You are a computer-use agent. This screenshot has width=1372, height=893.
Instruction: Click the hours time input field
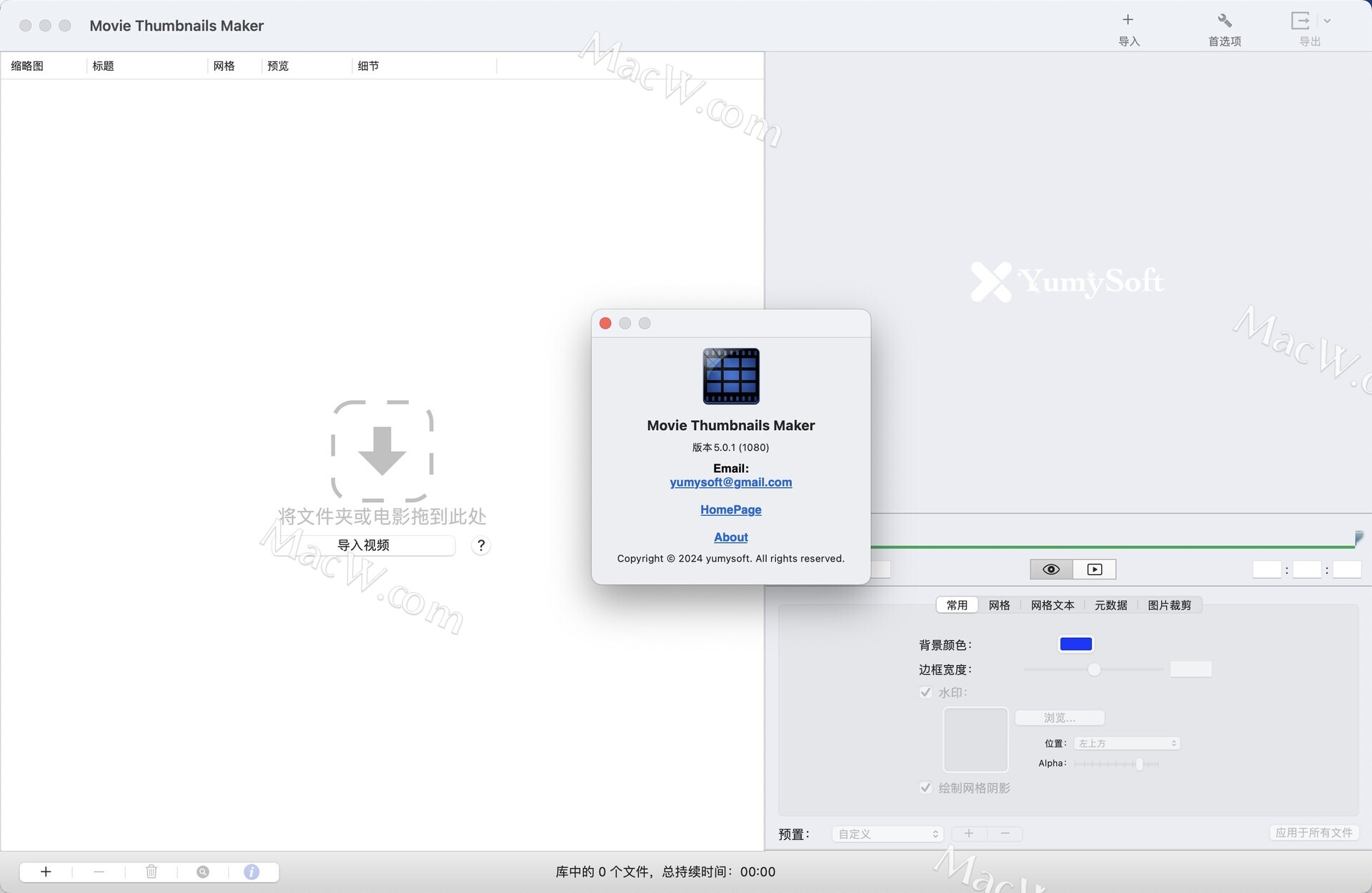pos(1267,569)
